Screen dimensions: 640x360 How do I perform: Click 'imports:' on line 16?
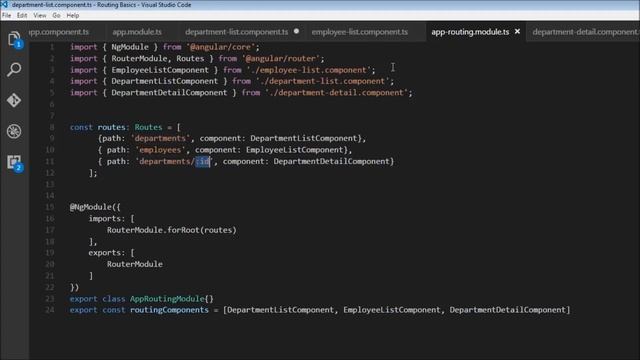pyautogui.click(x=107, y=218)
